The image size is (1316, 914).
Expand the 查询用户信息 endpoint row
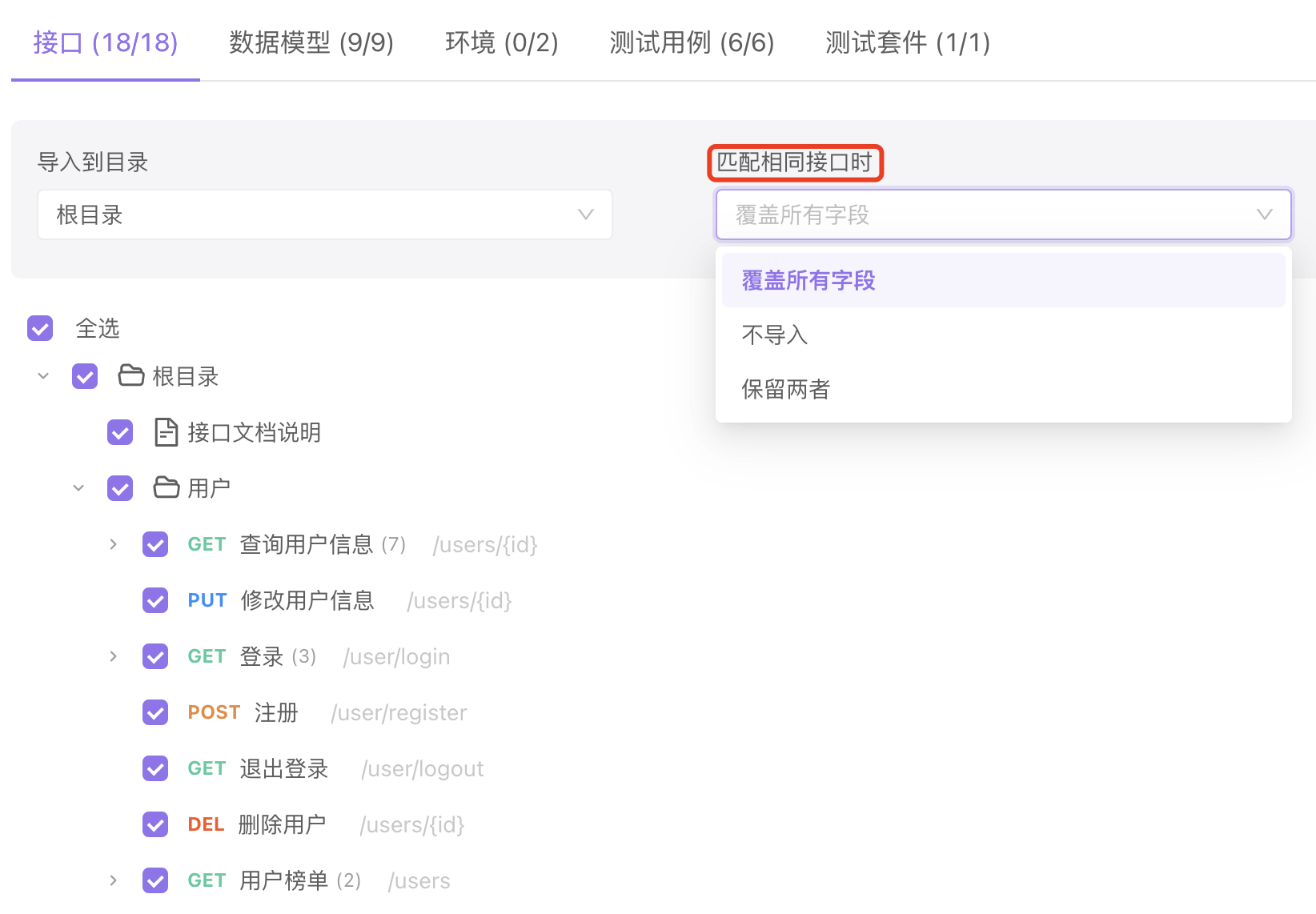[x=114, y=544]
